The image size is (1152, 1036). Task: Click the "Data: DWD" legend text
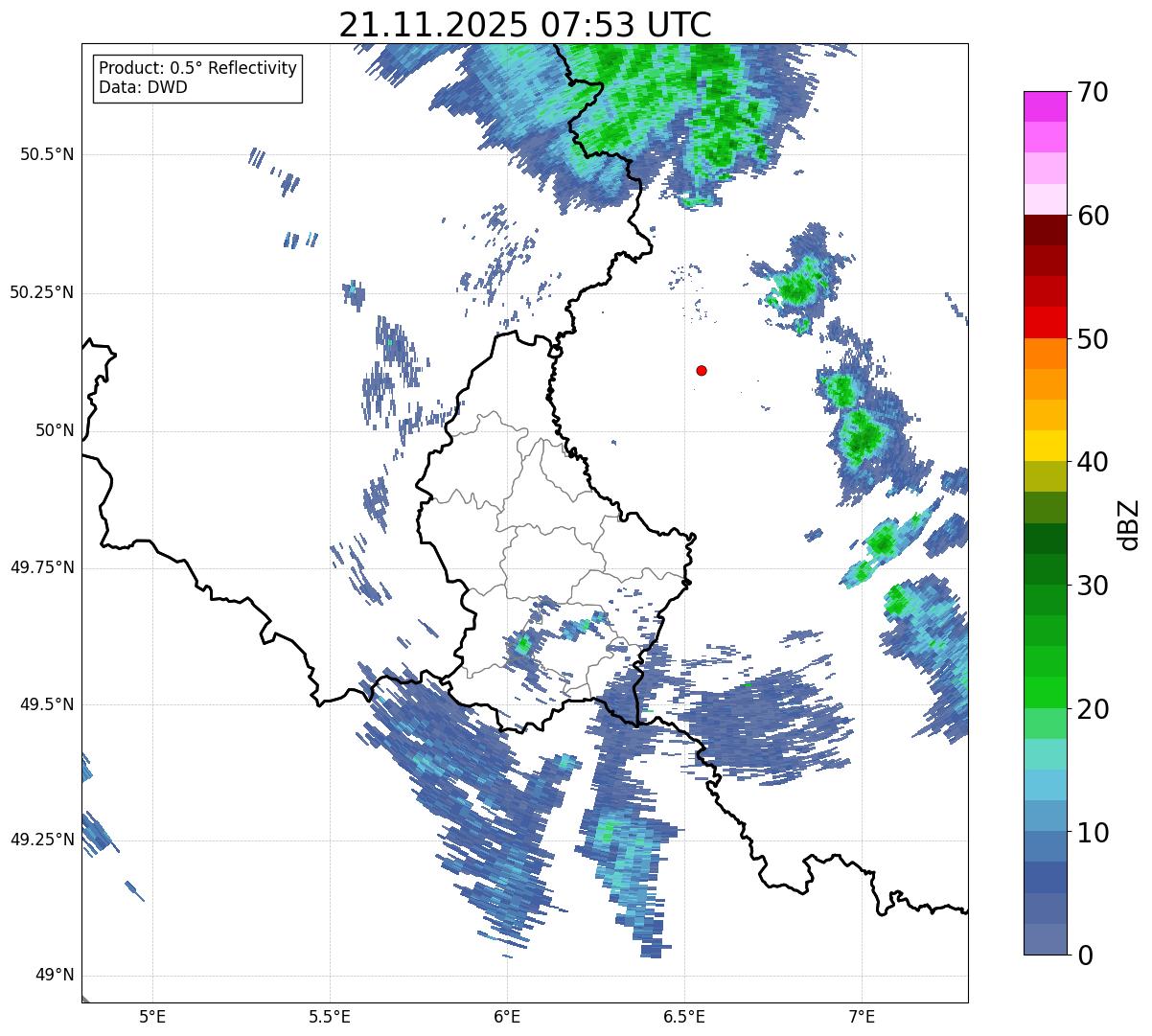pos(143,87)
